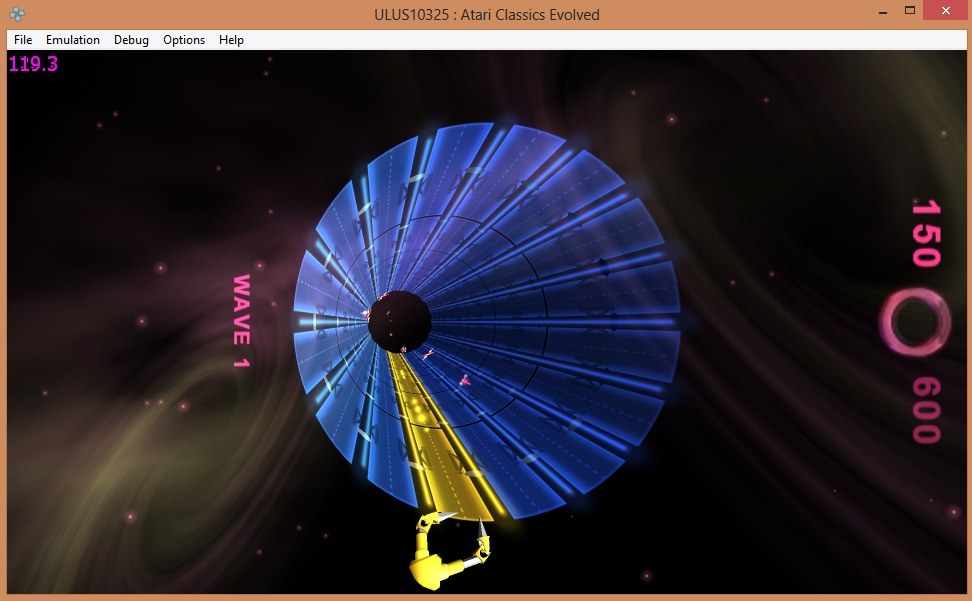Click the red enemy farthest from the black hole
972x601 pixels.
click(465, 379)
